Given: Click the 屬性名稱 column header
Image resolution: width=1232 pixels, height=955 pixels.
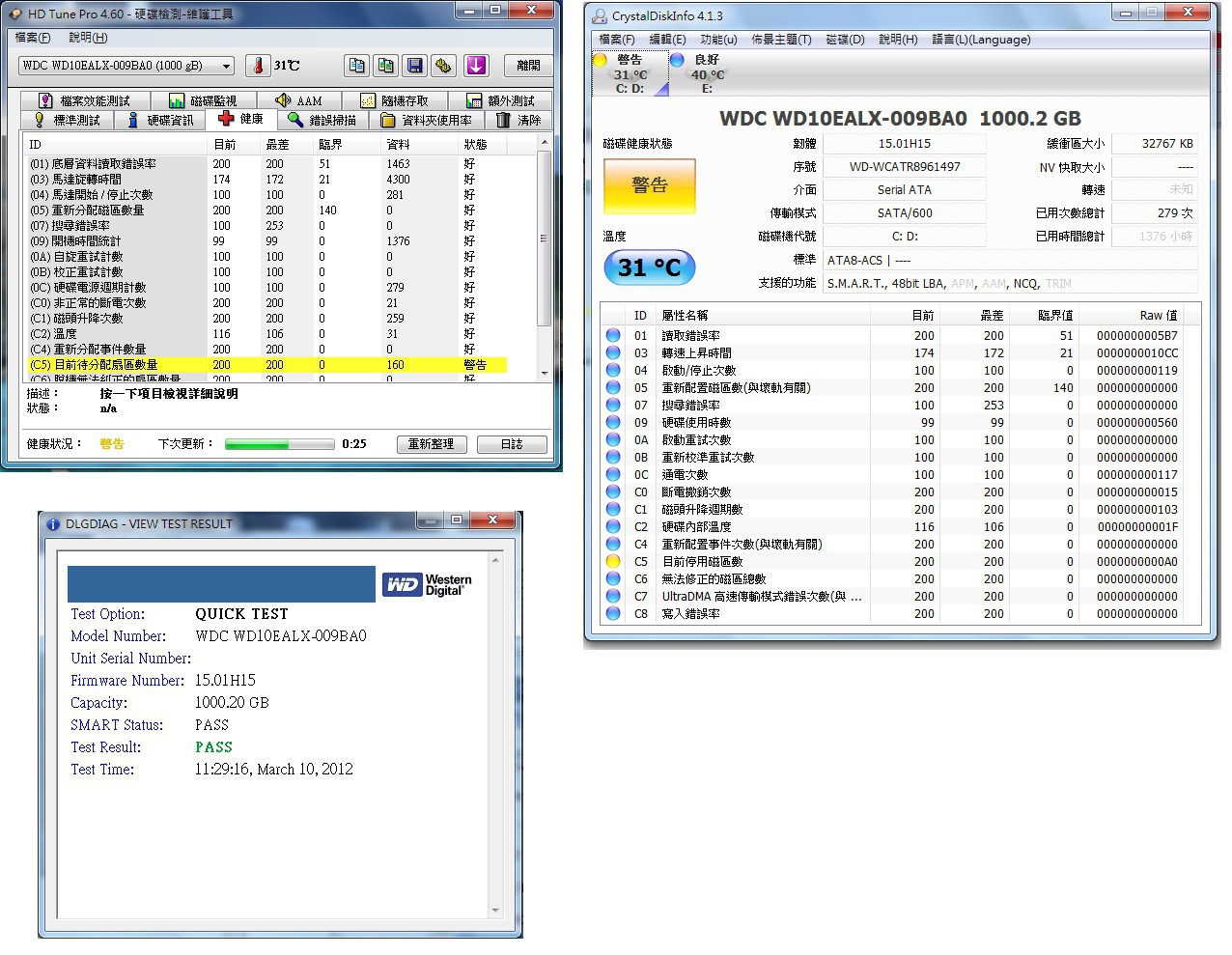Looking at the screenshot, I should coord(763,315).
